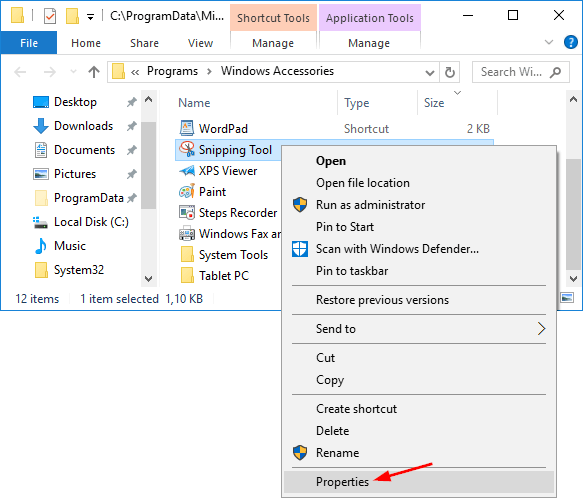Click the search magnifier icon

tap(555, 72)
